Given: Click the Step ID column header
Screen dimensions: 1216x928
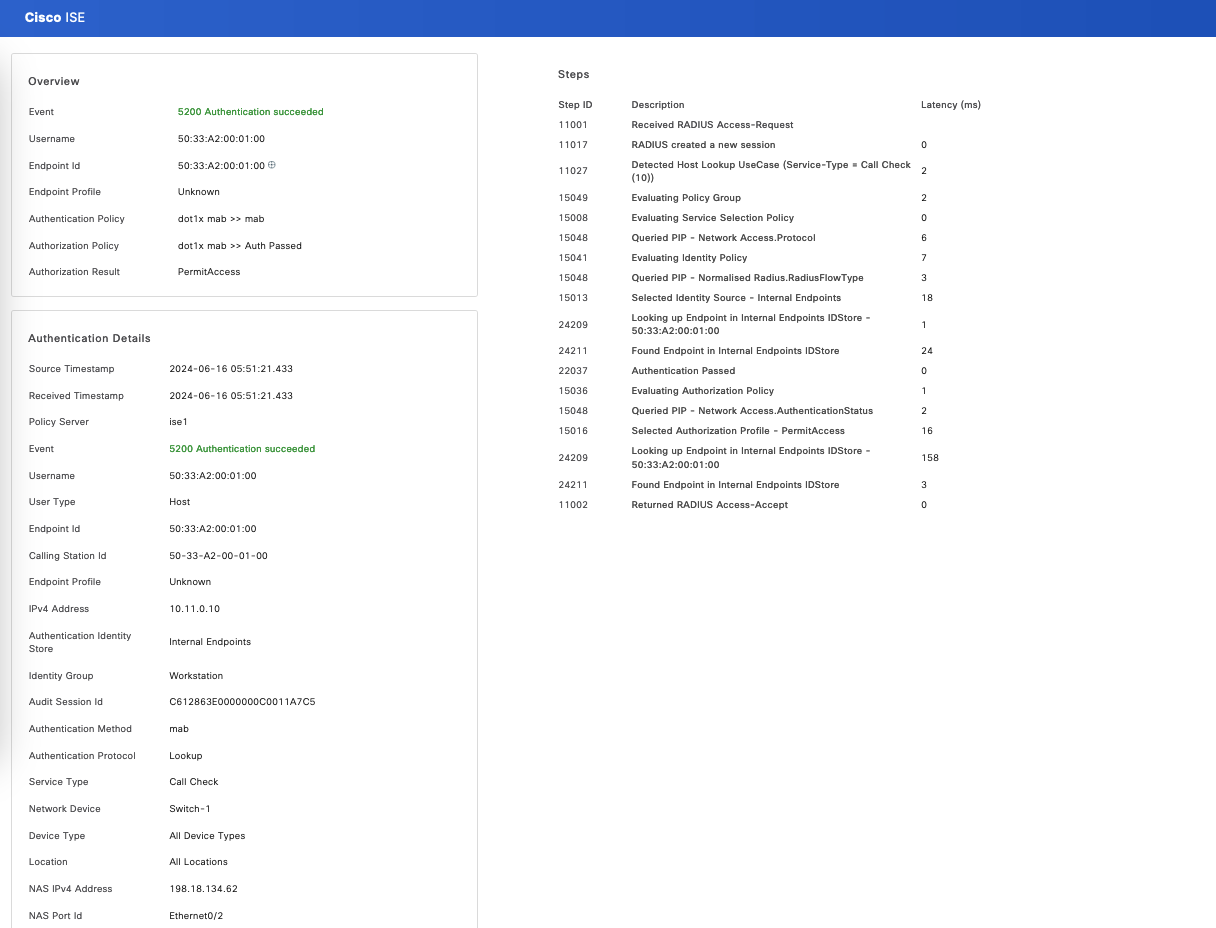Looking at the screenshot, I should tap(575, 105).
